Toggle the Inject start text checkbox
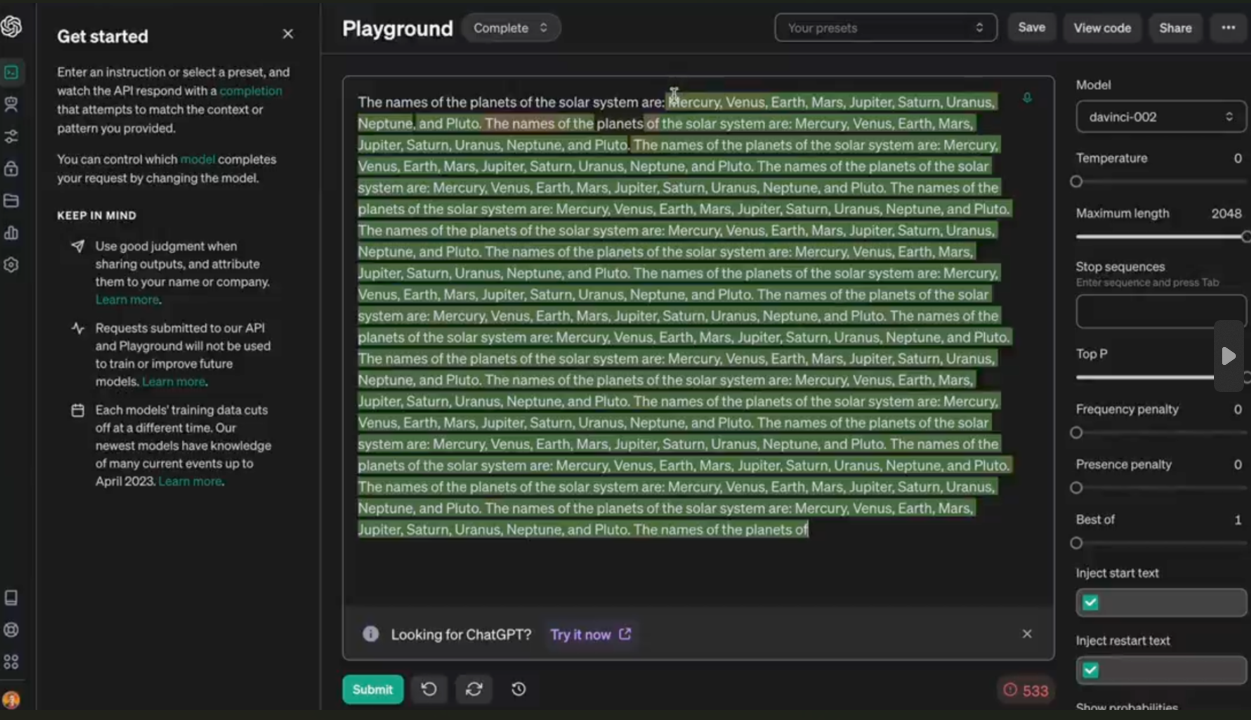 pyautogui.click(x=1091, y=602)
